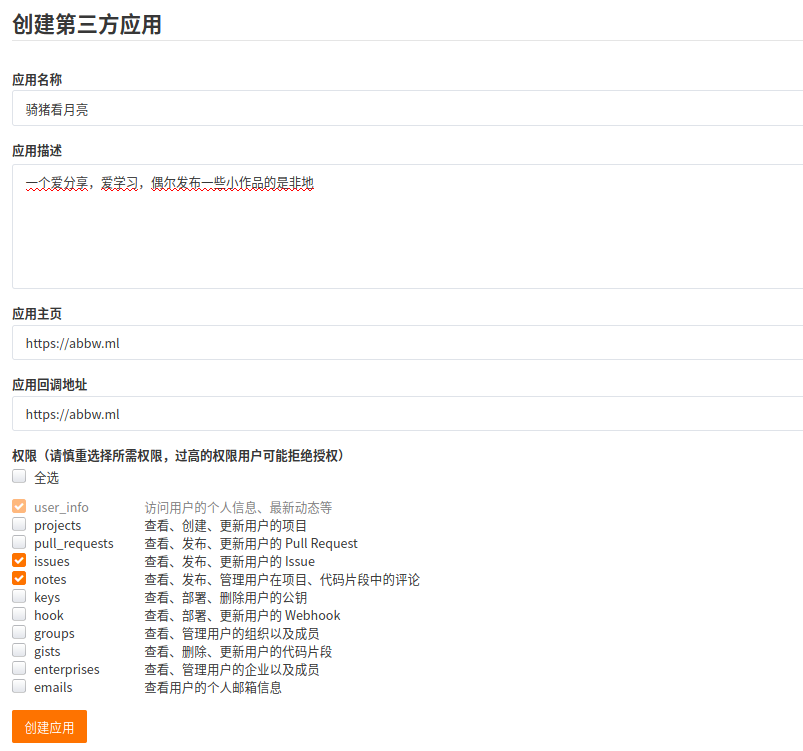Click description 查看、部署、删除用户的公钥

226,598
